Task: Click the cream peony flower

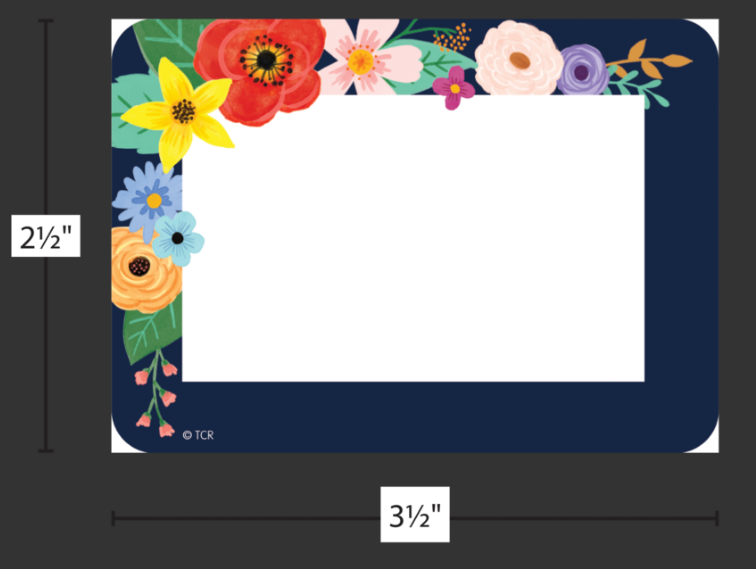Action: click(x=519, y=59)
